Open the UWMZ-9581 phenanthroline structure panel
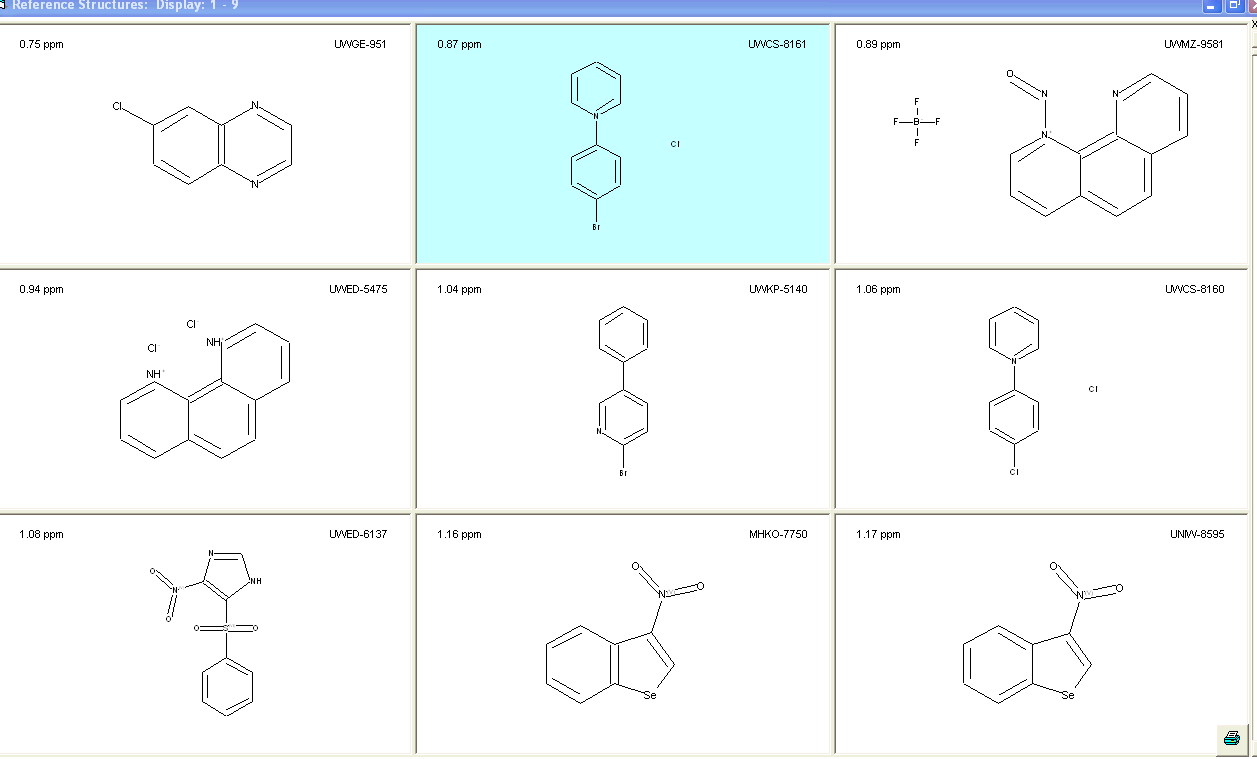 [1040, 145]
